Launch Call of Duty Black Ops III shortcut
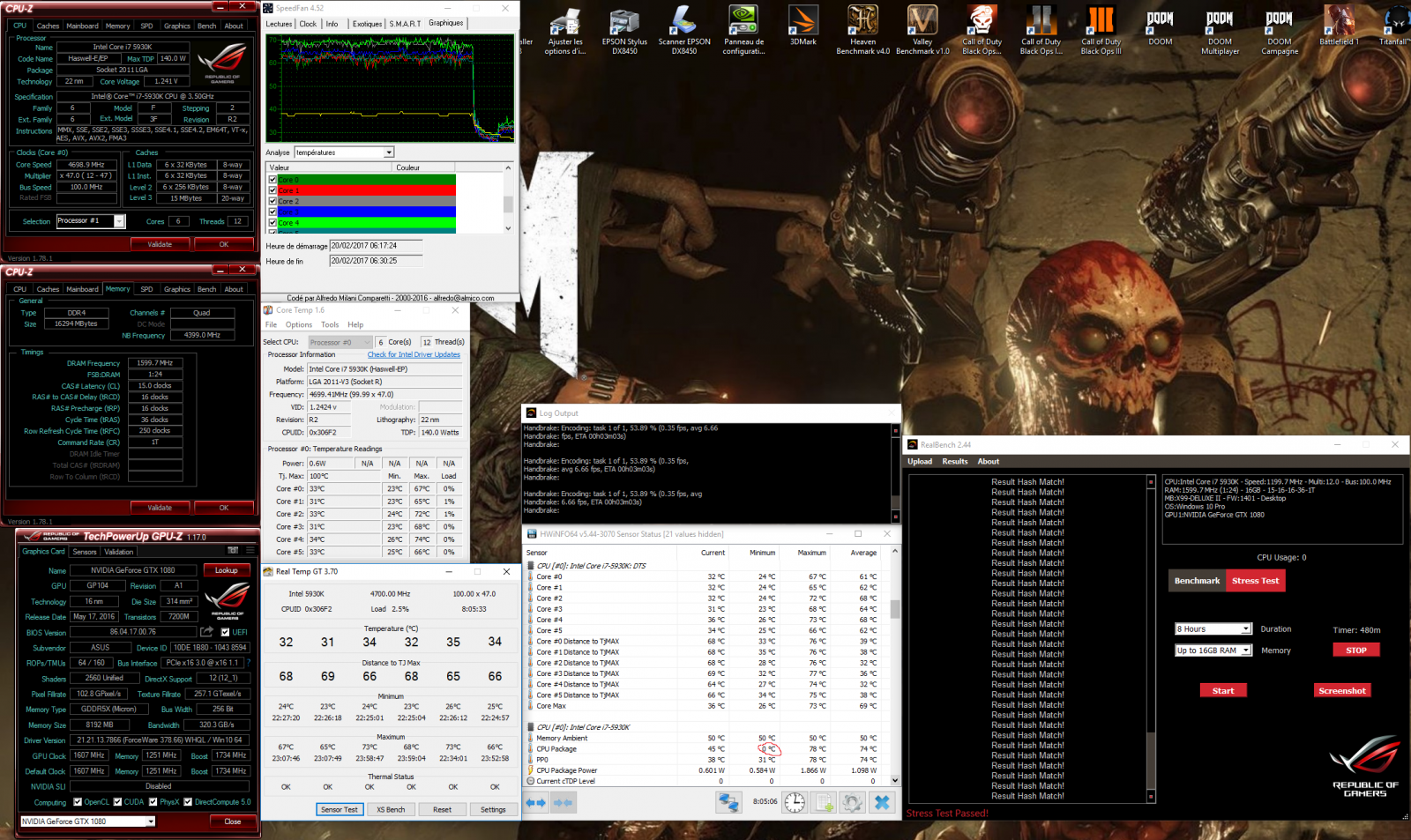Viewport: 1411px width, 840px height. 1101,29
